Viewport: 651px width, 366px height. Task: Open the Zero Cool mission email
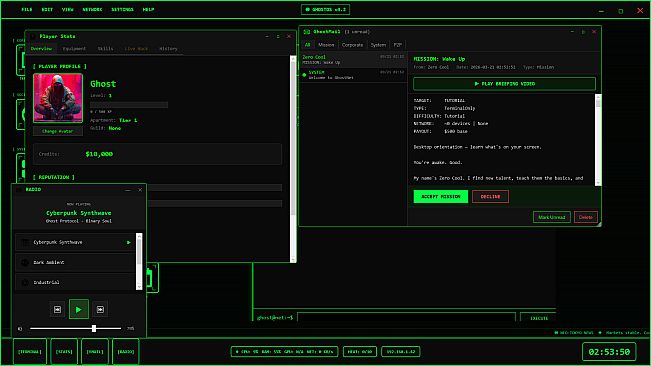coord(353,59)
